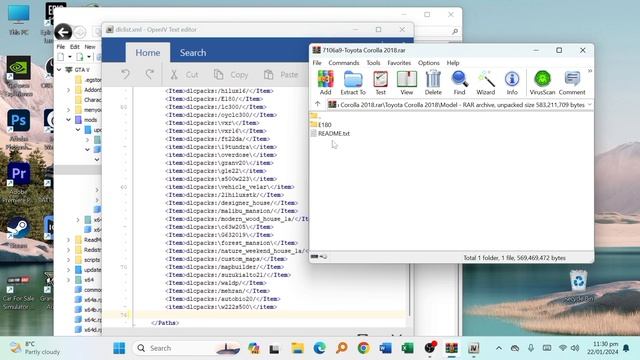Image resolution: width=640 pixels, height=360 pixels.
Task: Switch to Search tab in OpenIV text editor
Action: point(193,53)
